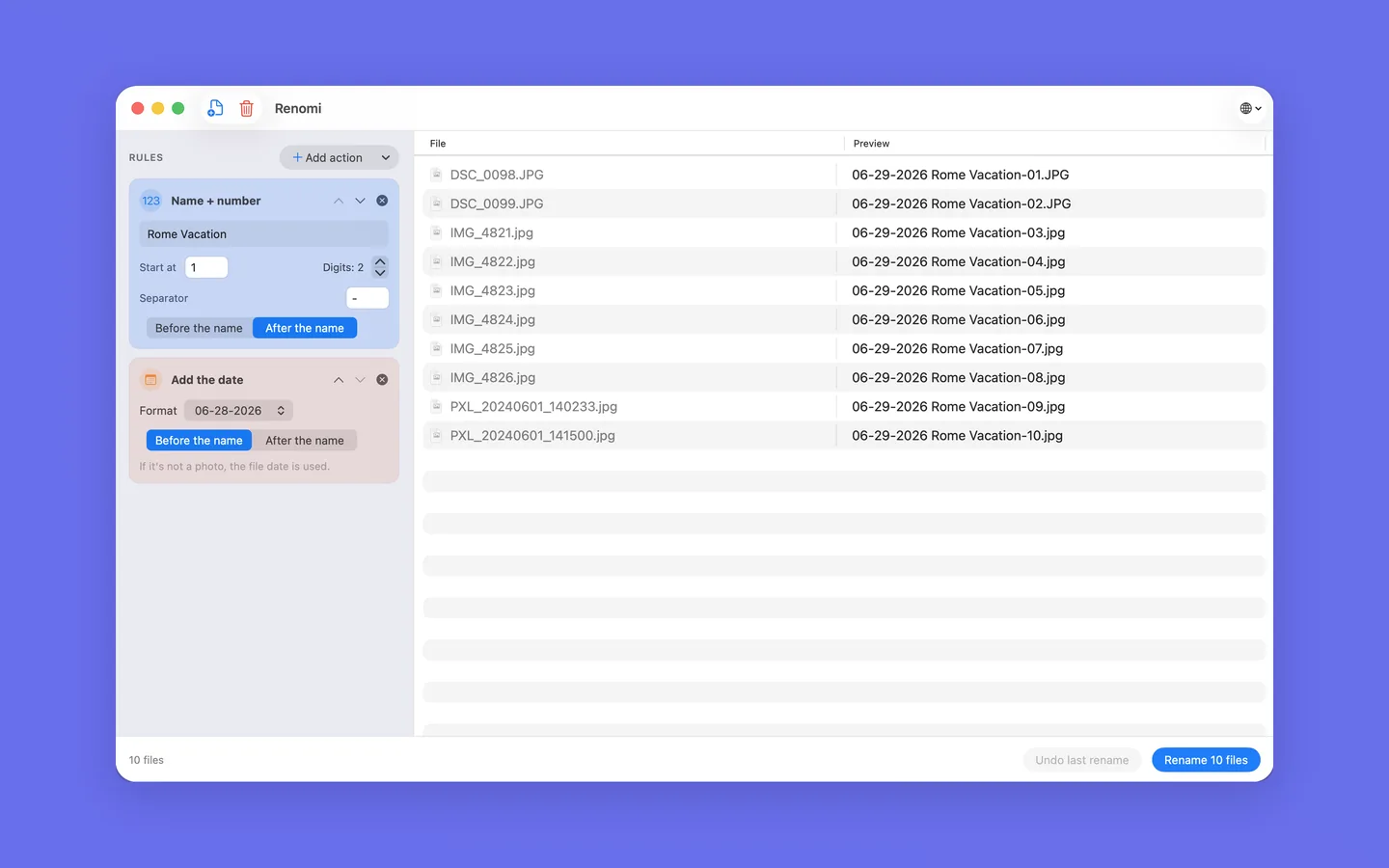Click file icon beside DSC_0098.JPG
This screenshot has width=1389, height=868.
pos(436,175)
